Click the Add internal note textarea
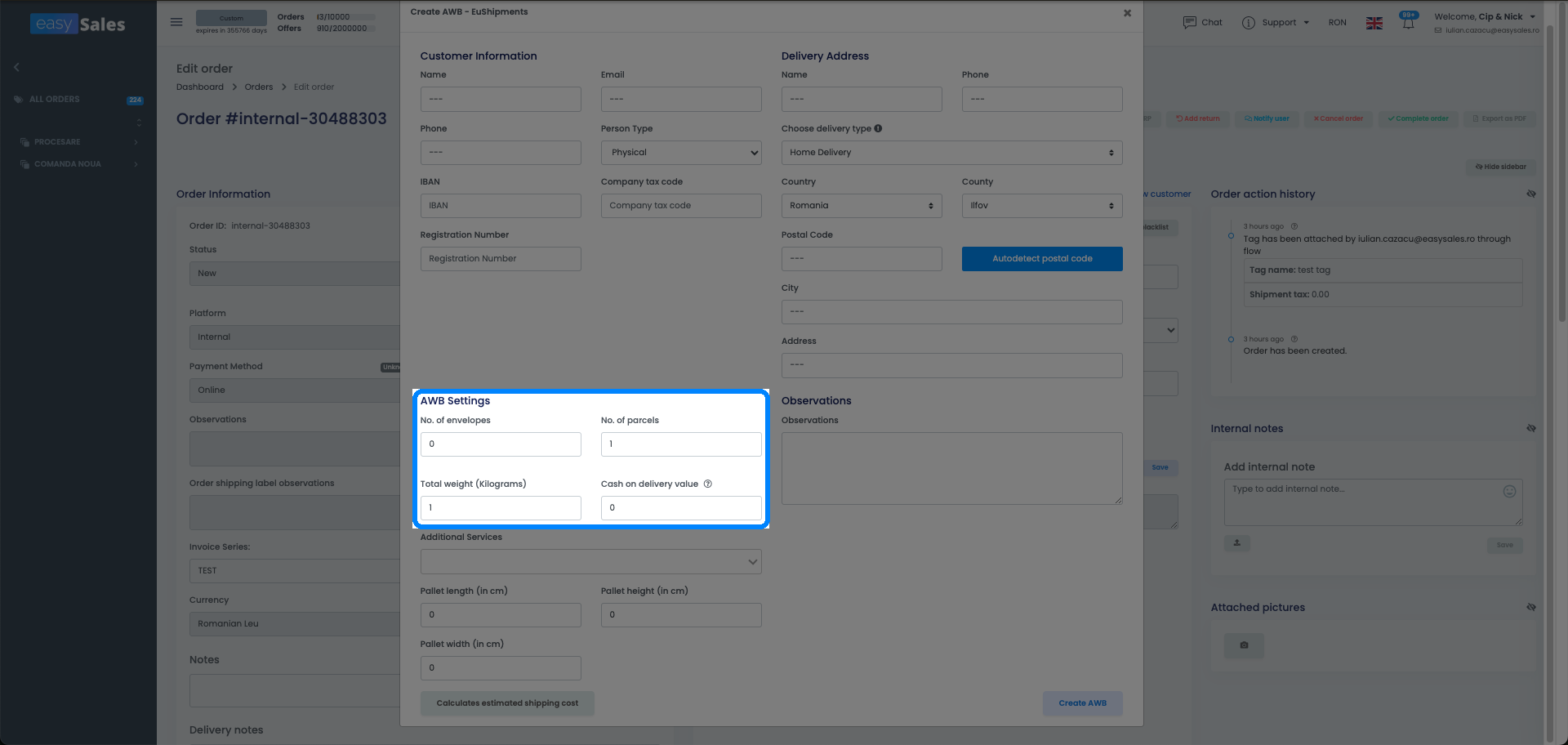Screen dimensions: 1568x745 pyautogui.click(x=1373, y=502)
